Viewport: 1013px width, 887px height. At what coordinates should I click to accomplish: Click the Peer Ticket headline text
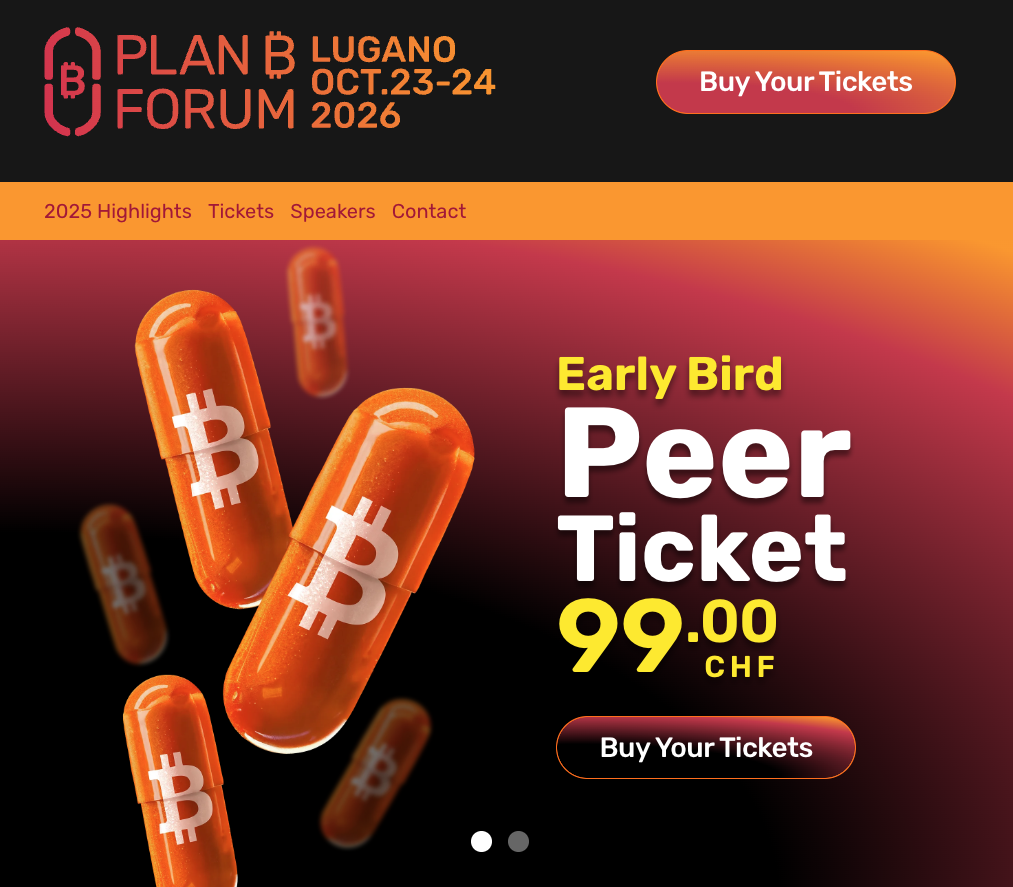(705, 494)
